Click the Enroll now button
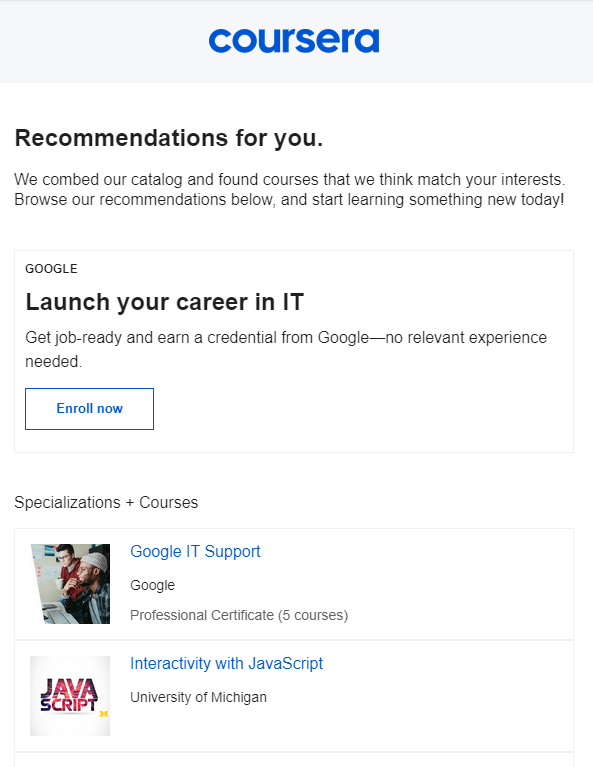The height and width of the screenshot is (767, 593). (x=90, y=409)
